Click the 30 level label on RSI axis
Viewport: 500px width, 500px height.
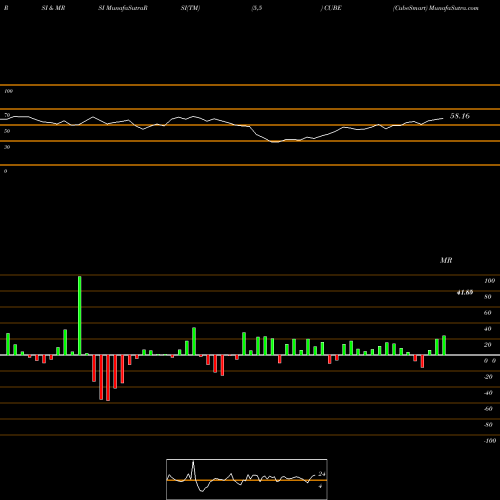click(x=7, y=147)
